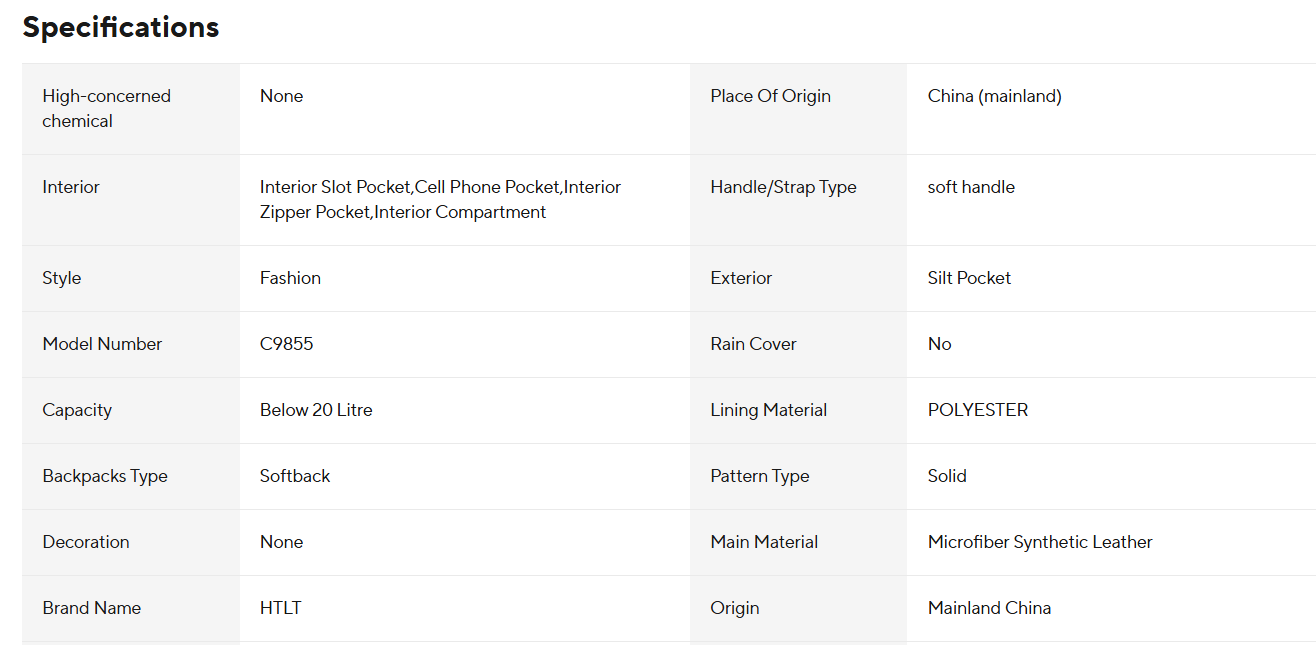1316x645 pixels.
Task: Click the Specifications heading
Action: coord(120,28)
